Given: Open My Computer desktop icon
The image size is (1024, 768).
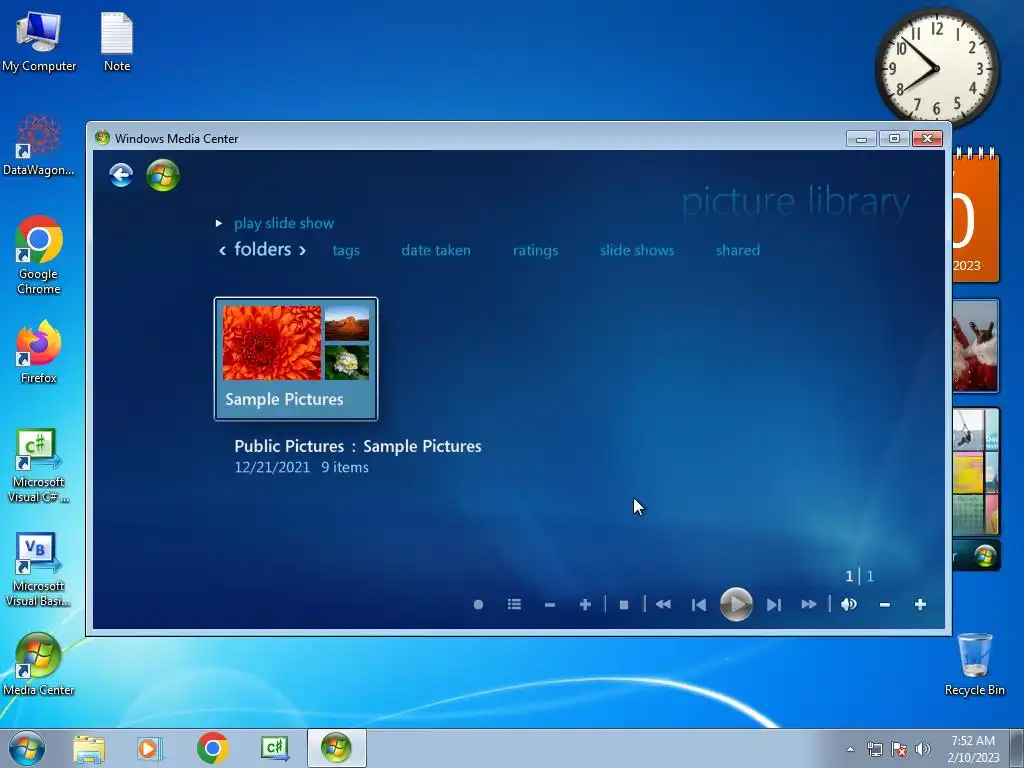Looking at the screenshot, I should [x=39, y=41].
